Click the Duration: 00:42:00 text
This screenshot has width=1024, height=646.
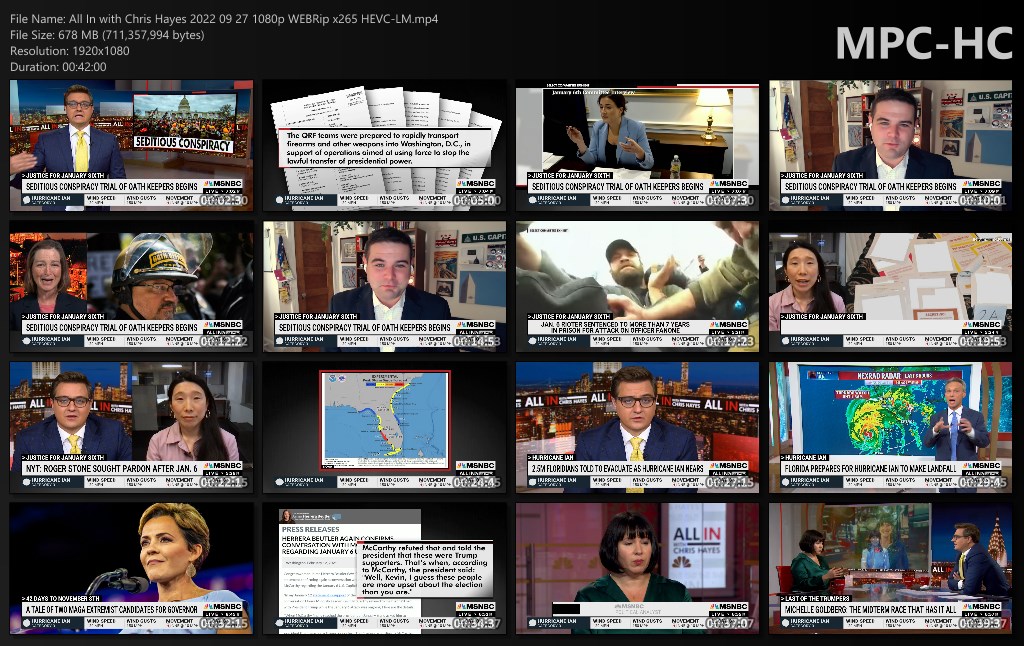[58, 67]
